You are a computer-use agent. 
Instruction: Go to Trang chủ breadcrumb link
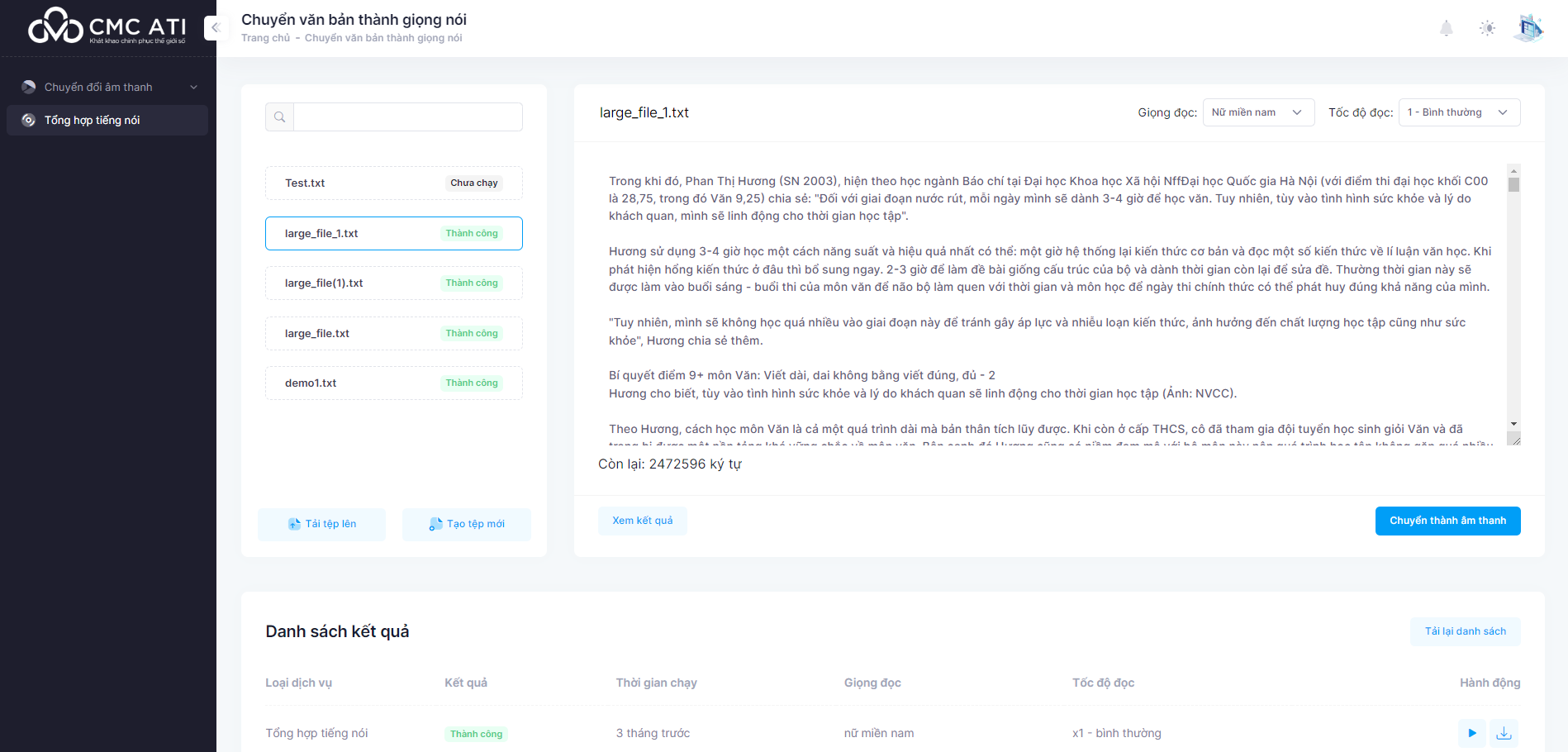click(x=265, y=38)
